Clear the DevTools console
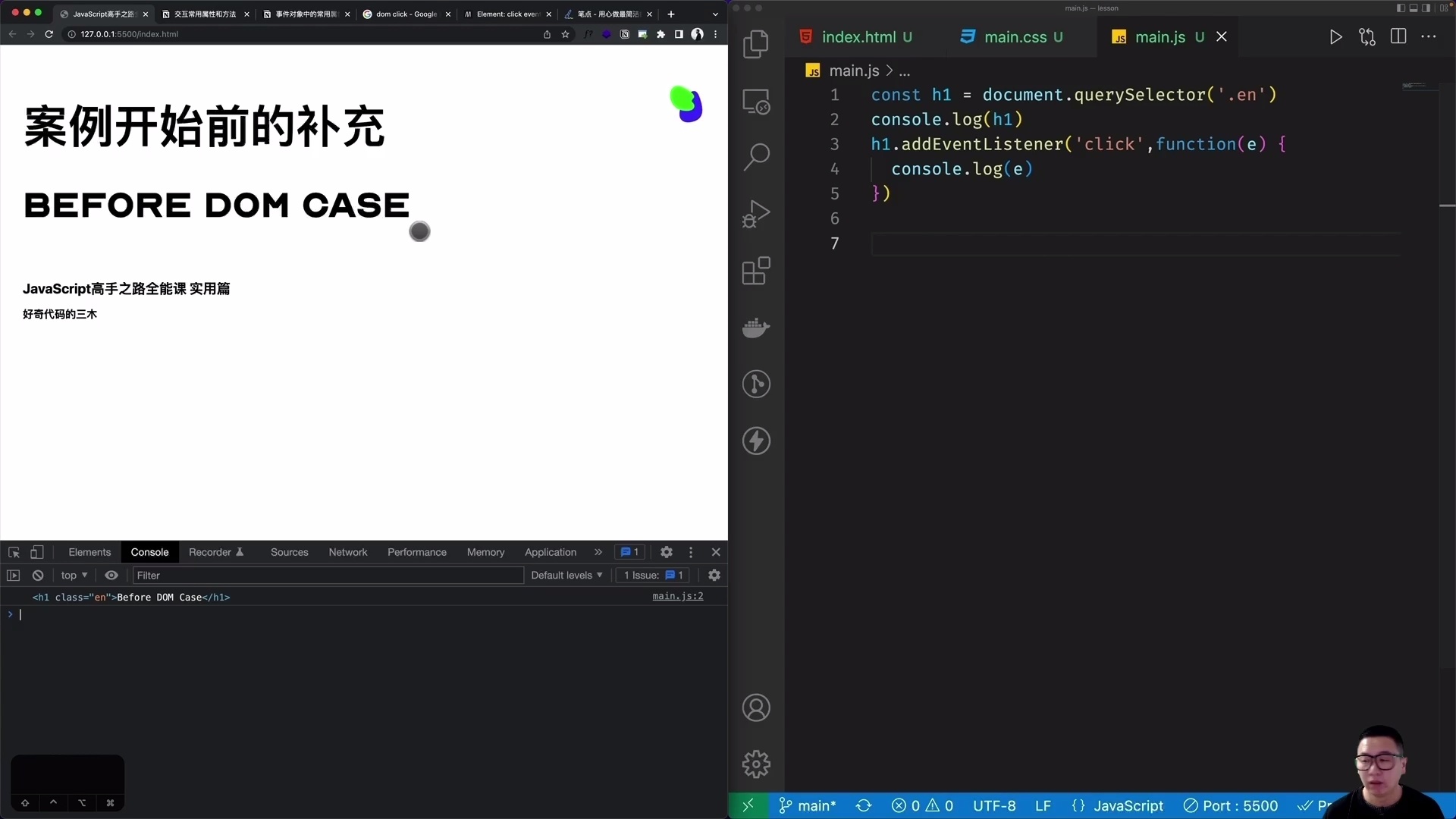The image size is (1456, 819). point(37,575)
